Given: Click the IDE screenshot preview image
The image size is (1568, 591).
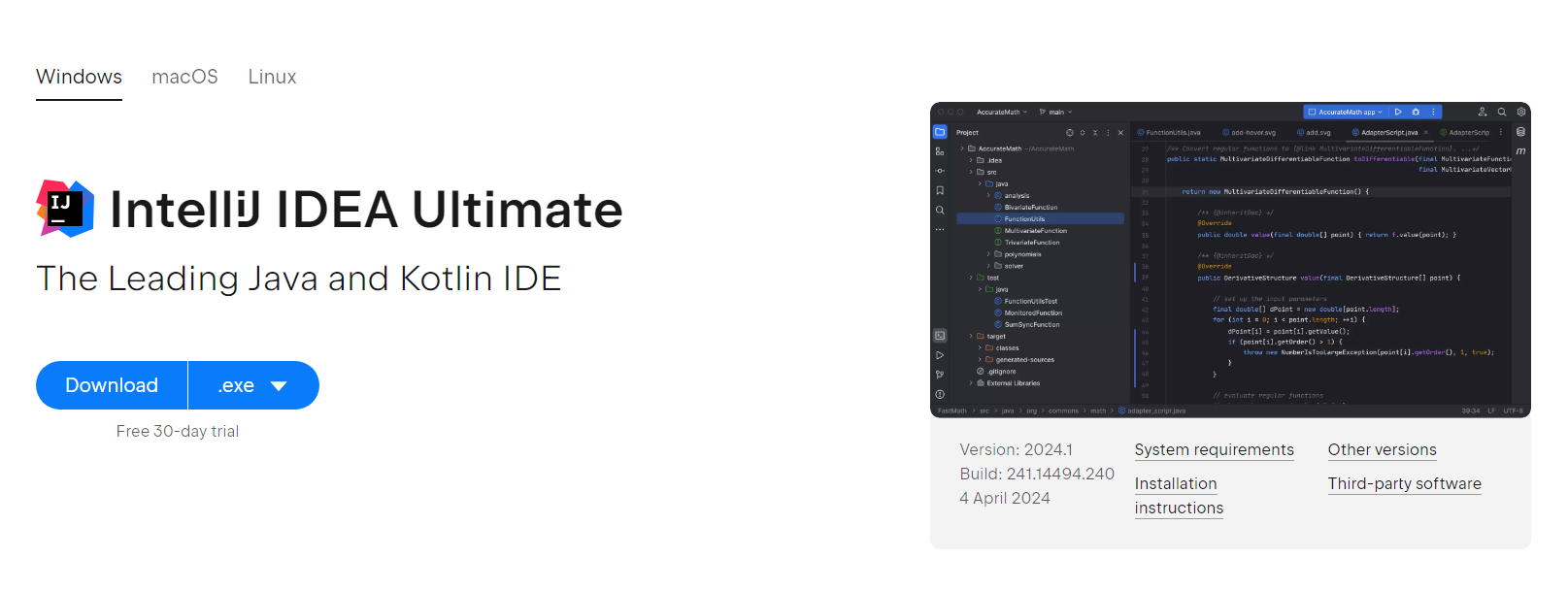Looking at the screenshot, I should [1230, 260].
